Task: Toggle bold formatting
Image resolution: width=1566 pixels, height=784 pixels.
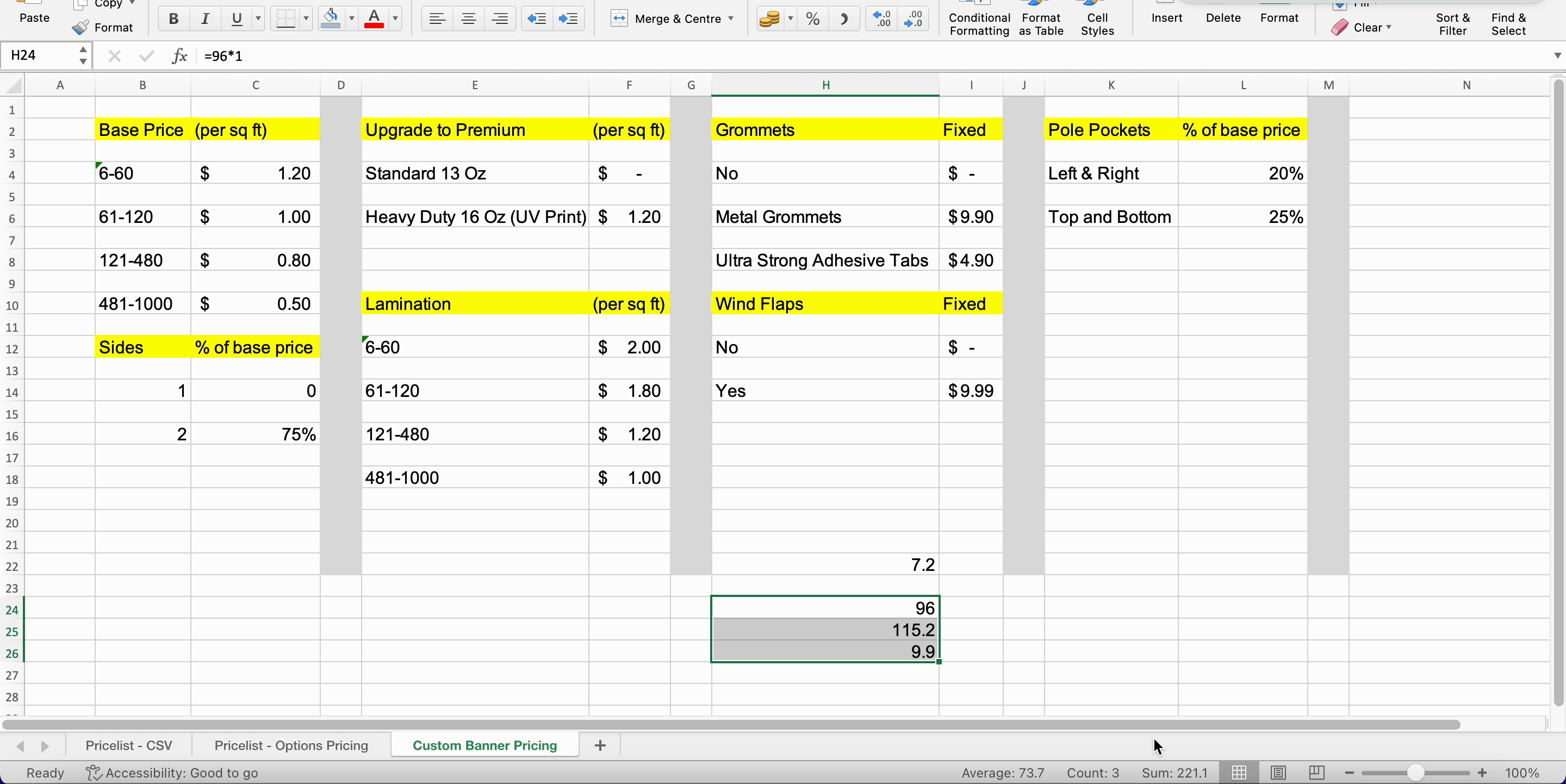Action: pyautogui.click(x=173, y=19)
